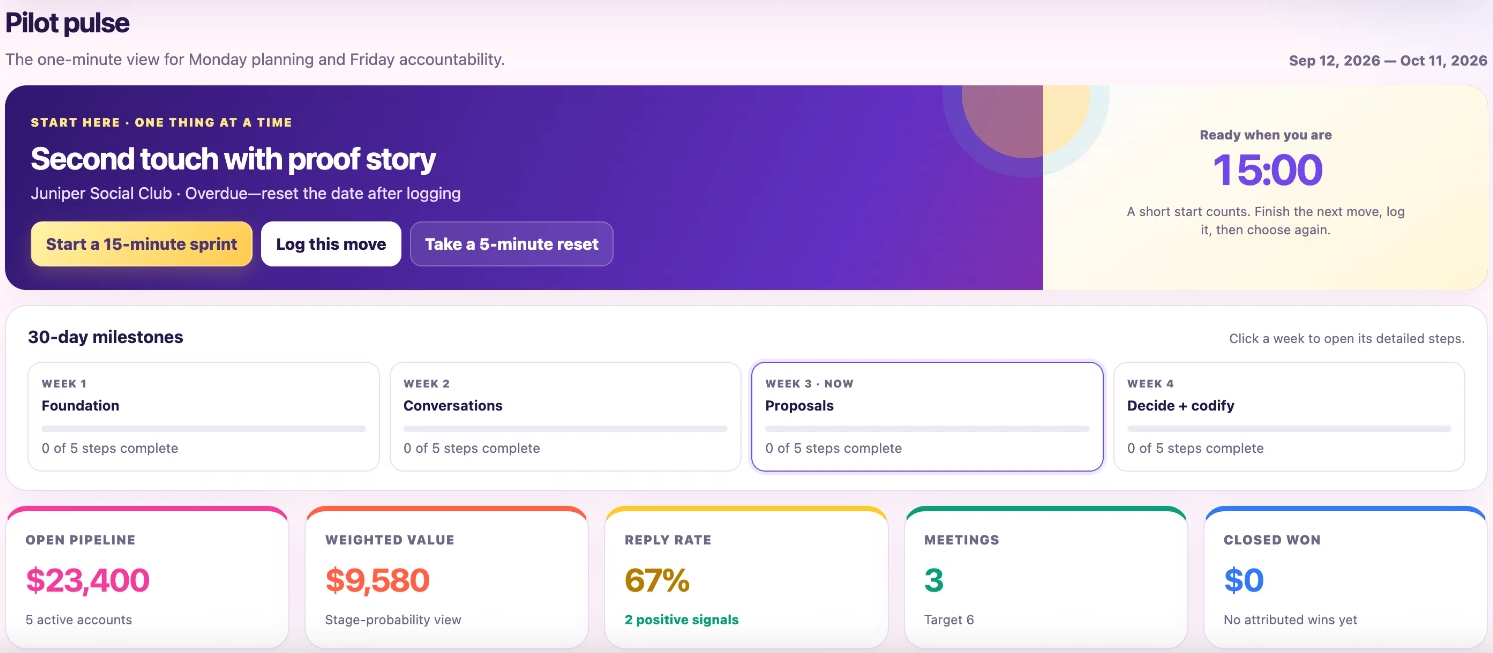Click the date range Sep 12 — Oct 11, 2026
This screenshot has height=653, width=1493.
[1388, 61]
